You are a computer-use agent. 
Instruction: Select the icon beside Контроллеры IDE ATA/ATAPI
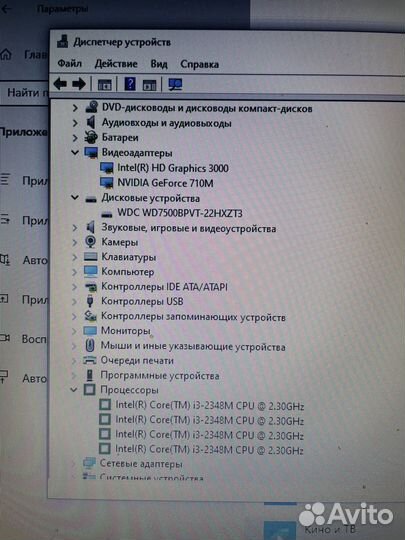tap(91, 287)
